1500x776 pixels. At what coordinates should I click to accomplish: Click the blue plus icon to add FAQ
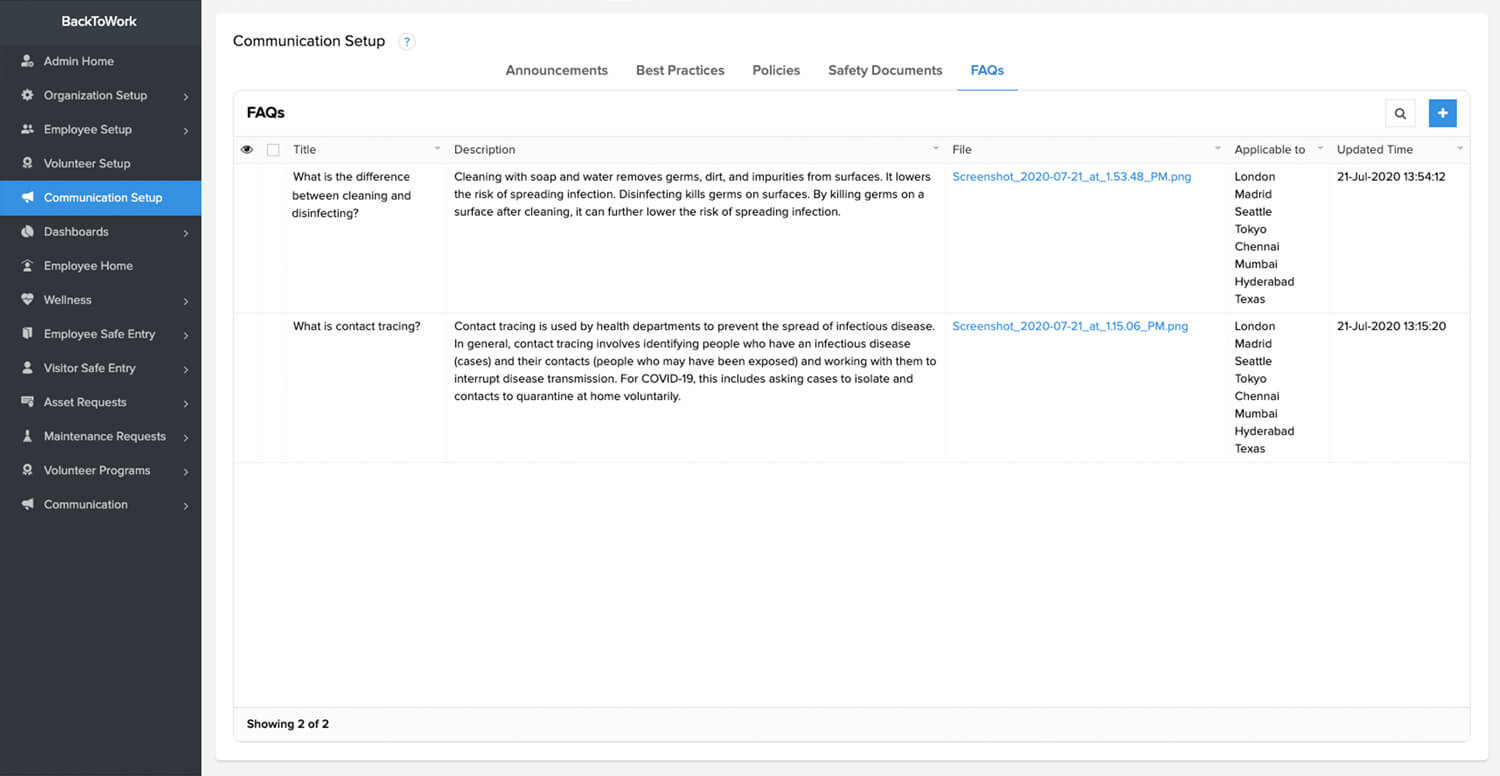[x=1442, y=114]
